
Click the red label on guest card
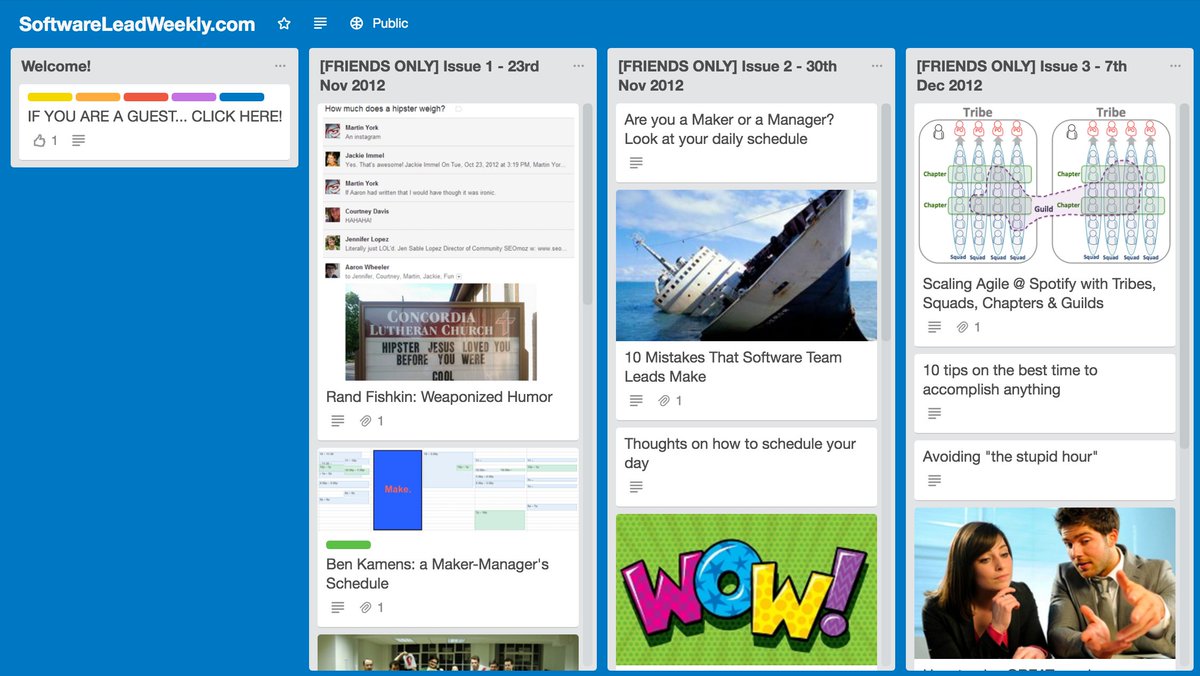146,97
